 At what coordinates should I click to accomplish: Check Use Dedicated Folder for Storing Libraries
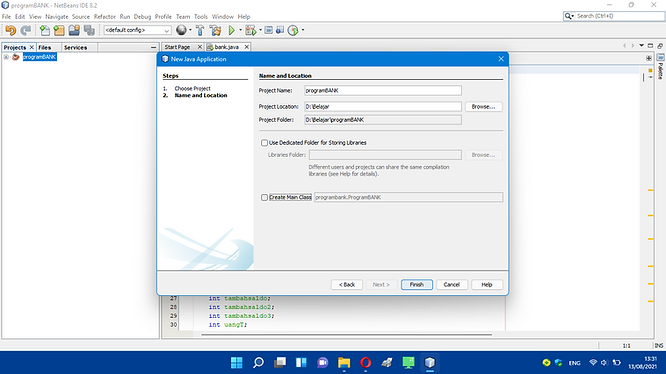264,143
